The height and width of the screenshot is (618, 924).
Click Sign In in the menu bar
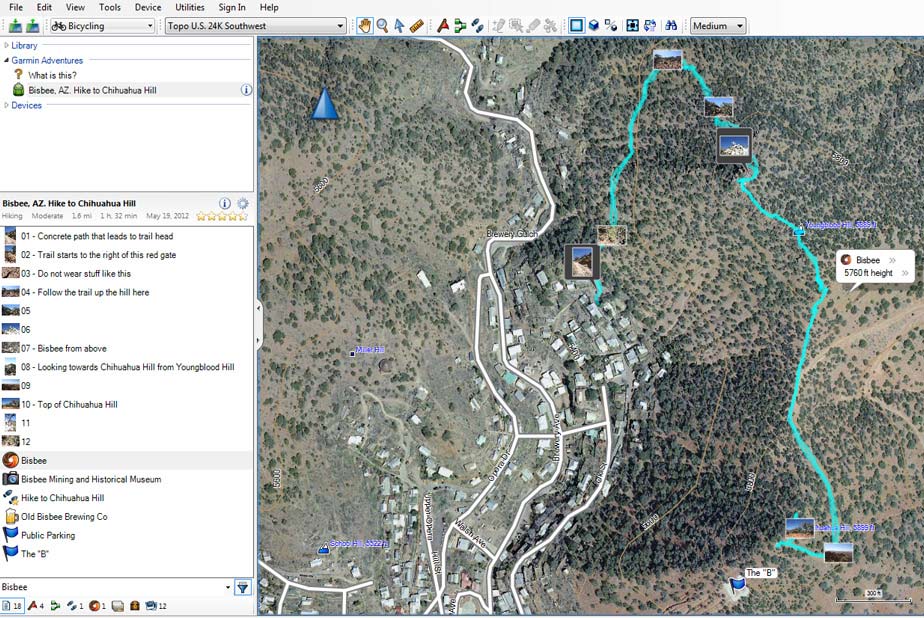pyautogui.click(x=232, y=8)
